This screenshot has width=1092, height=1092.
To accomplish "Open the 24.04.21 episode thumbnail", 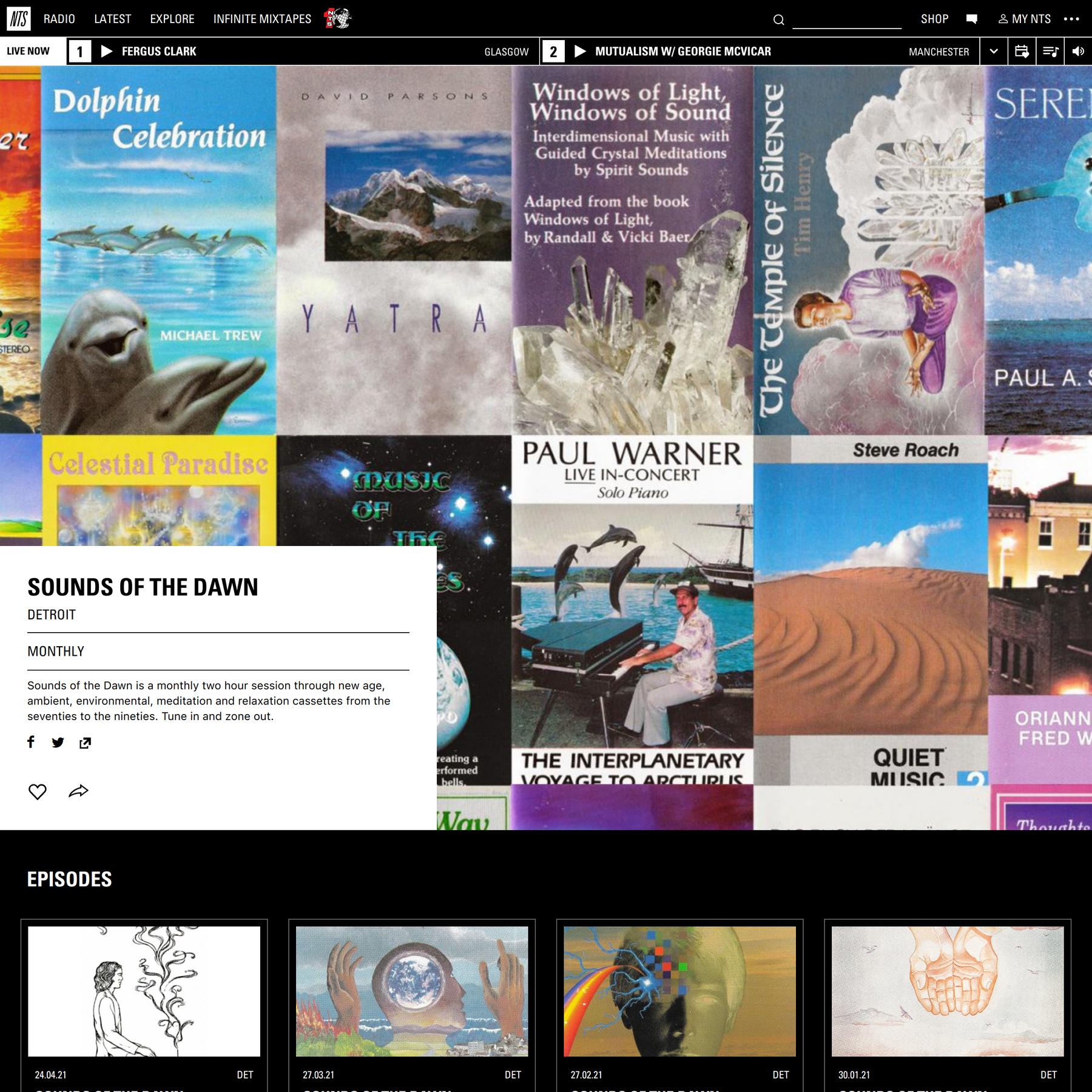I will (x=144, y=991).
